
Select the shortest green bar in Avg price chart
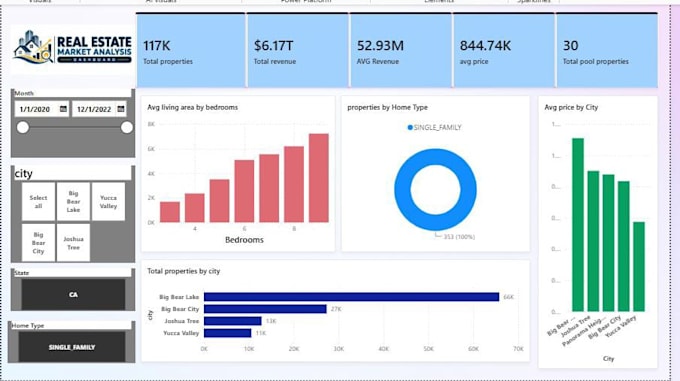point(639,267)
